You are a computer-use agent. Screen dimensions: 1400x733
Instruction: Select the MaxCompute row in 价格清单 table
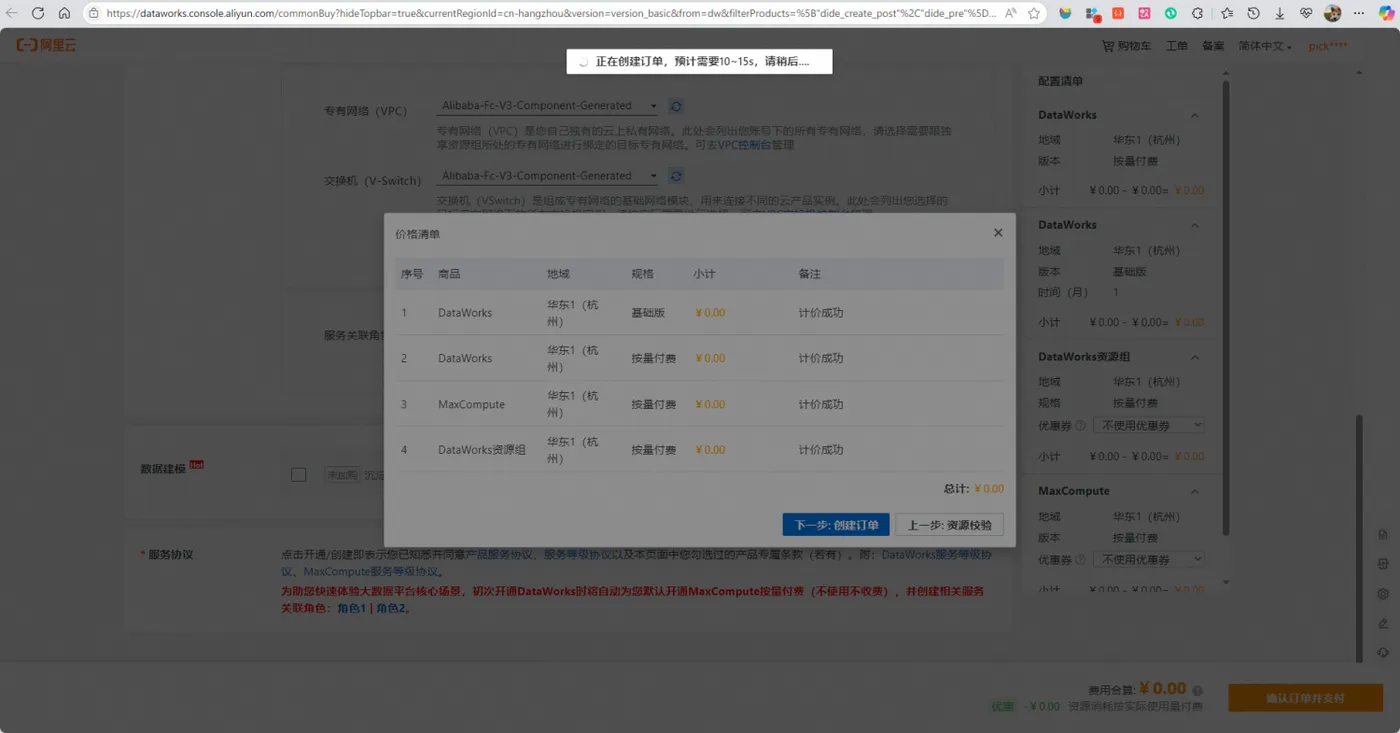(699, 404)
